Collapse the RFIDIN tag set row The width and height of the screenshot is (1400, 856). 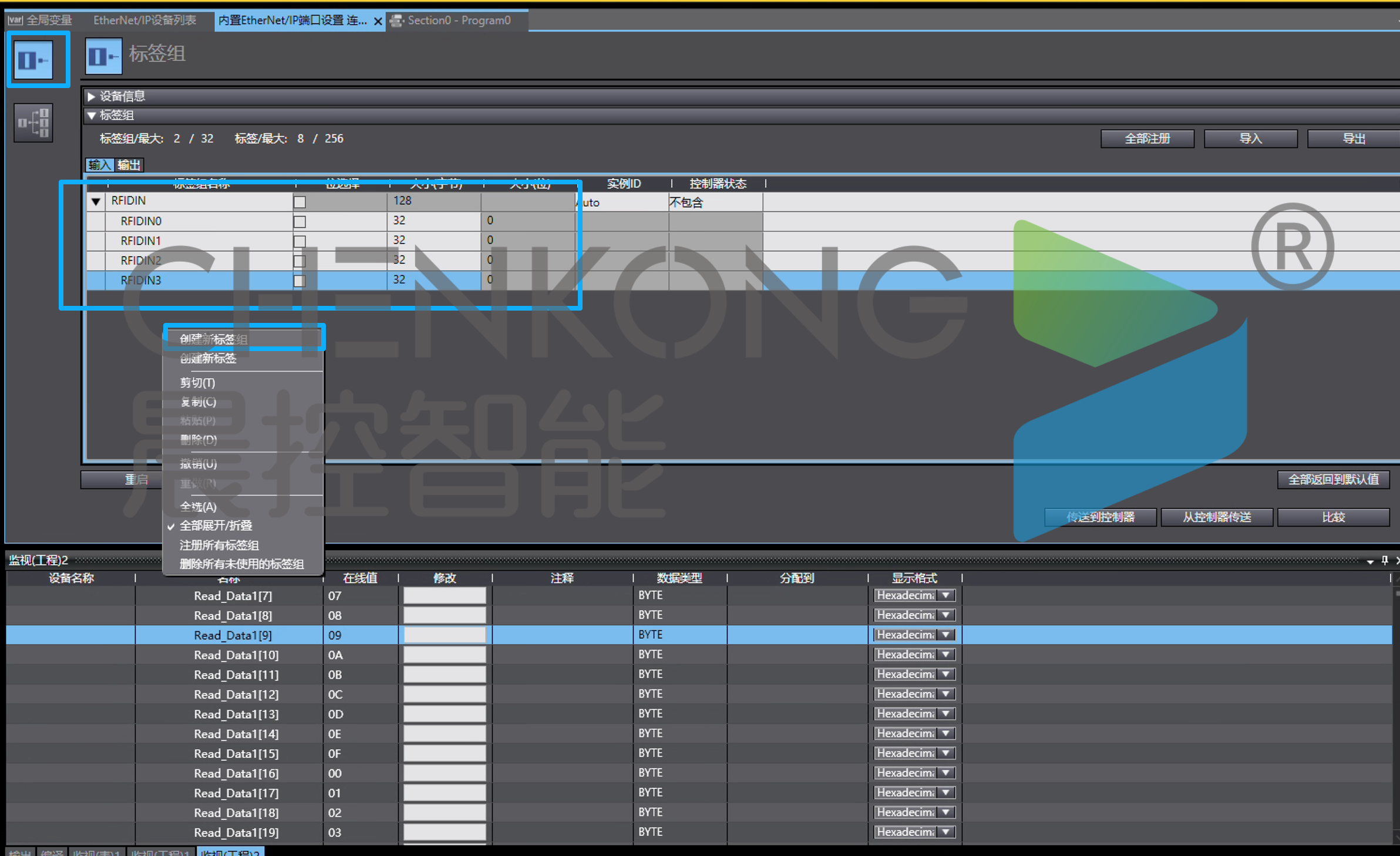(x=96, y=201)
